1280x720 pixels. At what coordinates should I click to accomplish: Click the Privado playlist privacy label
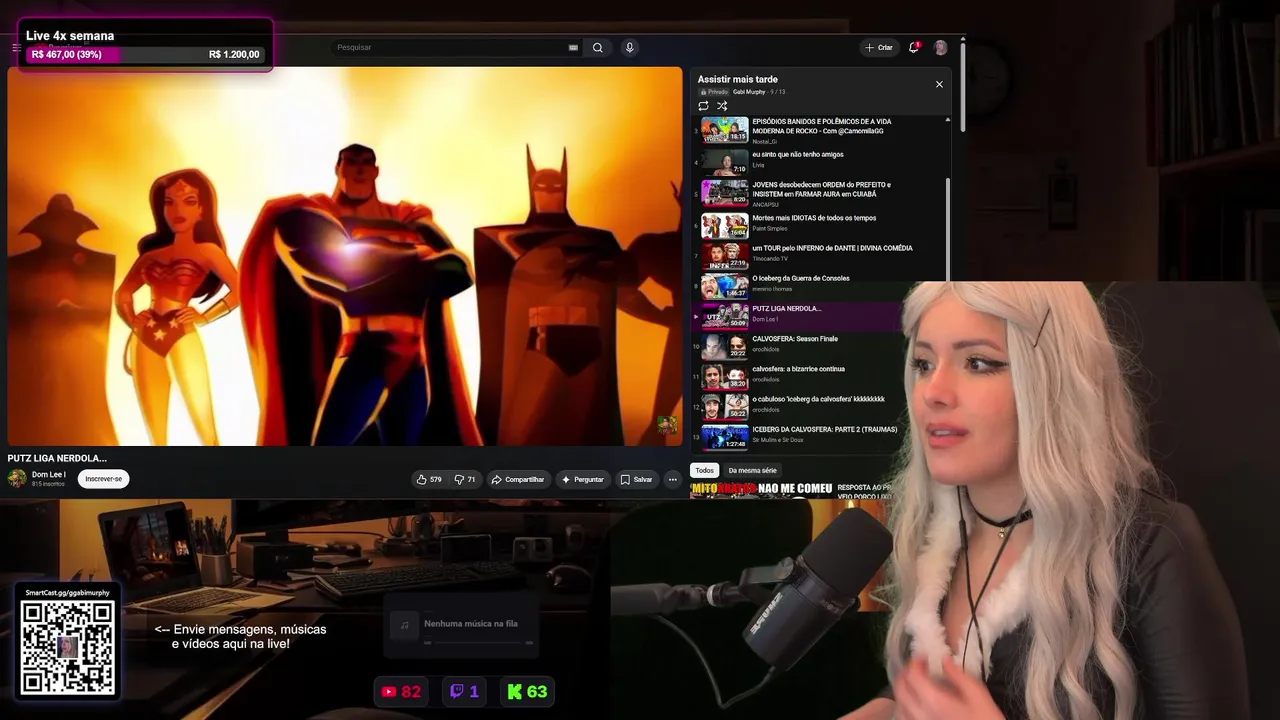[x=714, y=92]
